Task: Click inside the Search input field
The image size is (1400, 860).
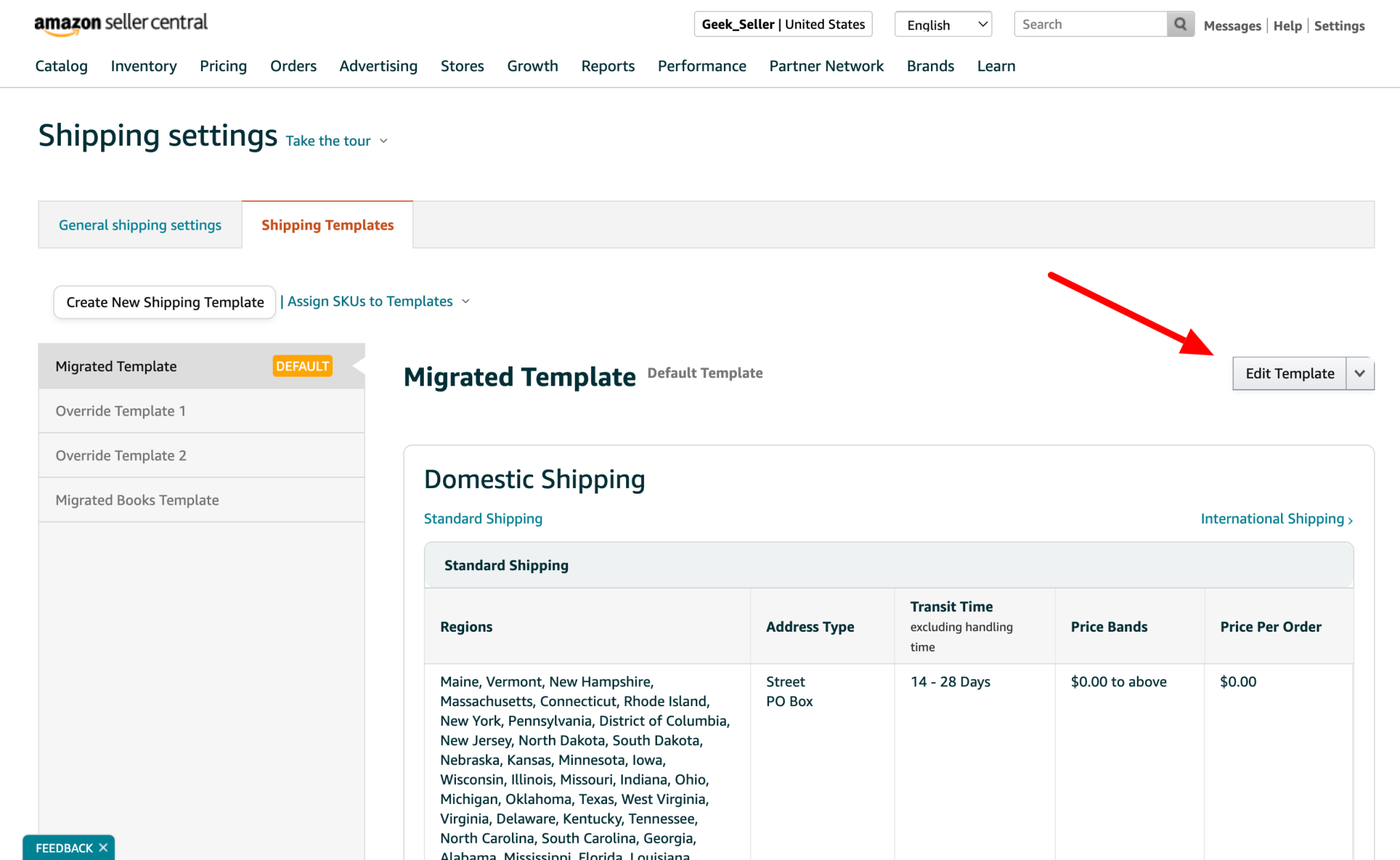Action: point(1087,24)
